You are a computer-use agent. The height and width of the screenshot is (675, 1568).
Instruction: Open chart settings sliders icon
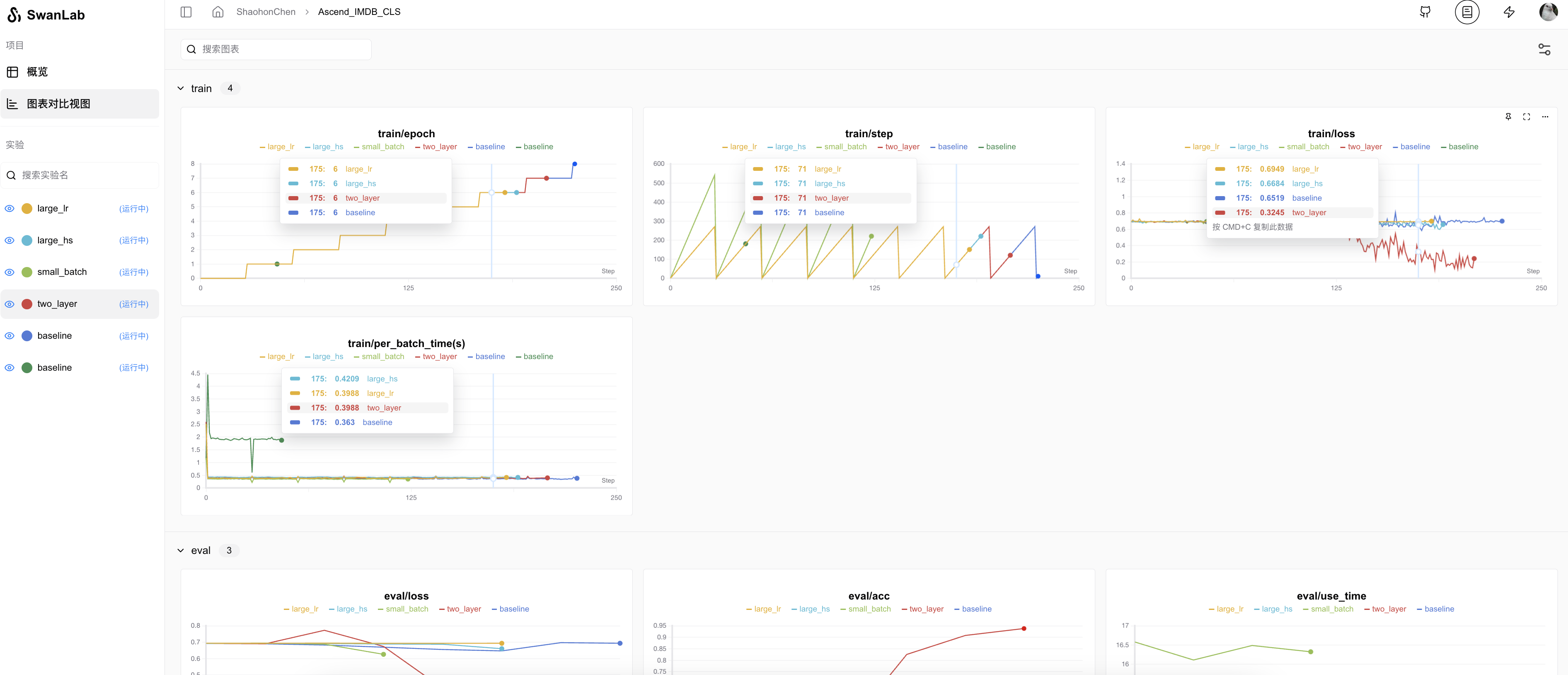[x=1544, y=49]
